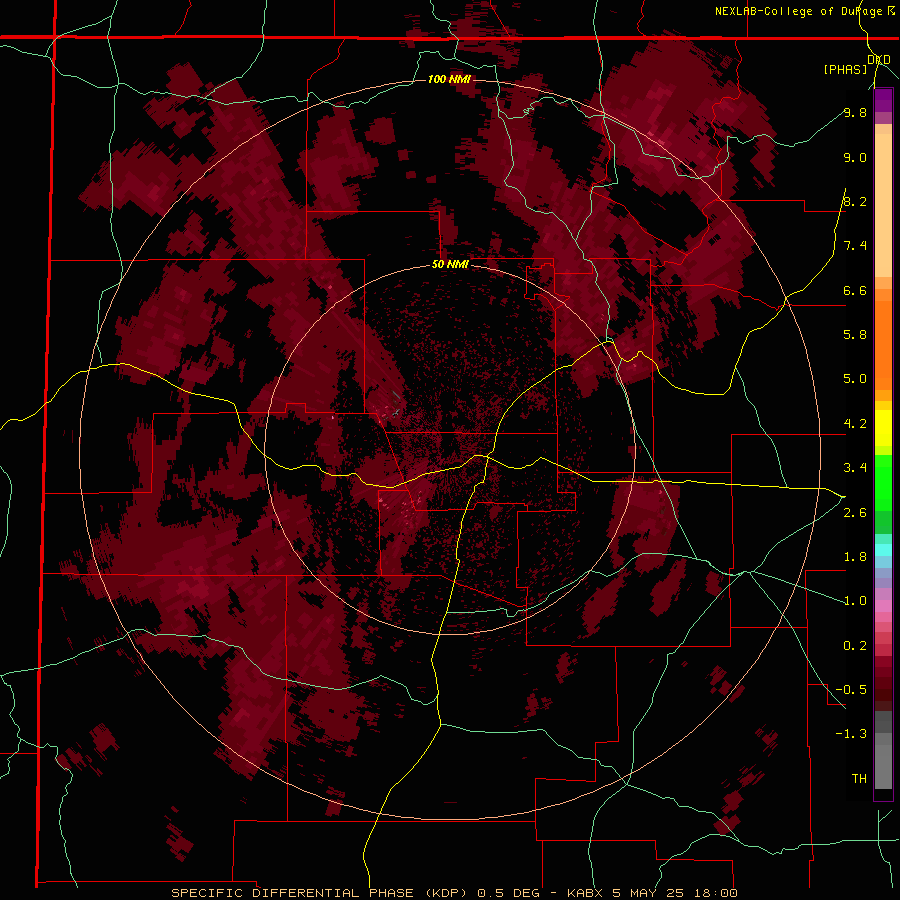Select the cyan segment of the color bar
This screenshot has height=900, width=900.
point(883,550)
